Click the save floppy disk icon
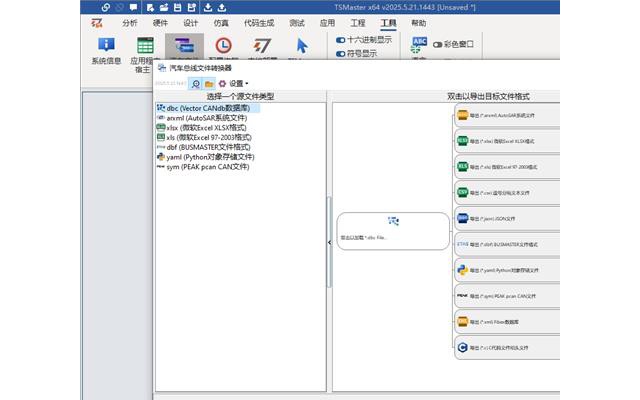The height and width of the screenshot is (400, 640). 178,7
